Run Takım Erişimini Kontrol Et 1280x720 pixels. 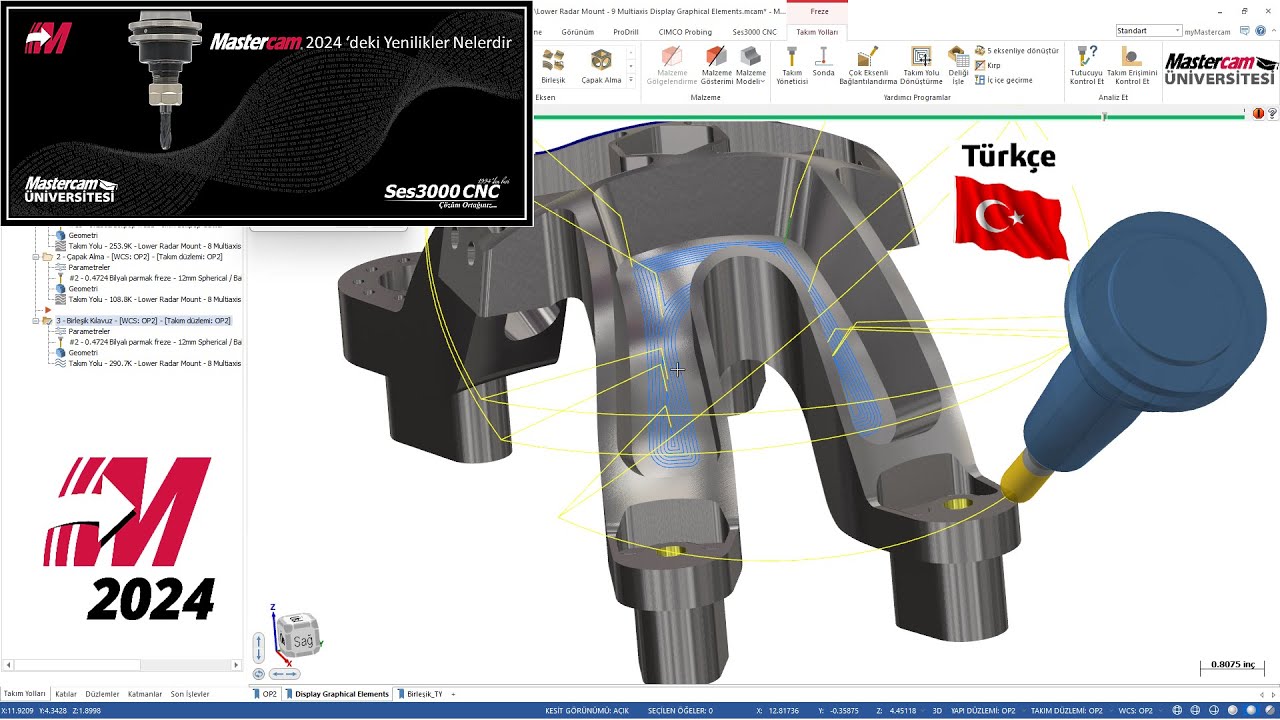click(x=1132, y=66)
